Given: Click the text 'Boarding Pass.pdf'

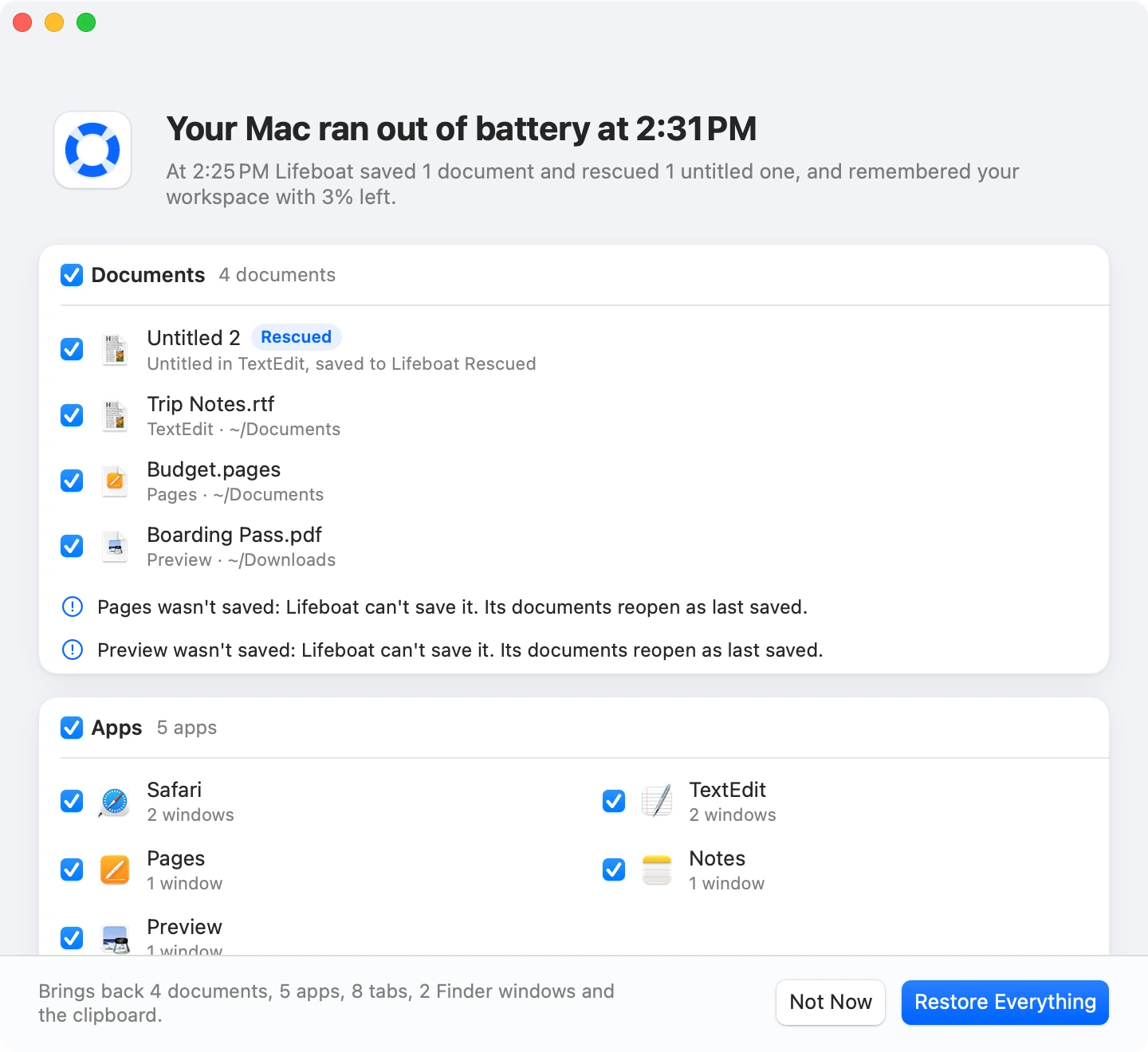Looking at the screenshot, I should click(x=234, y=535).
